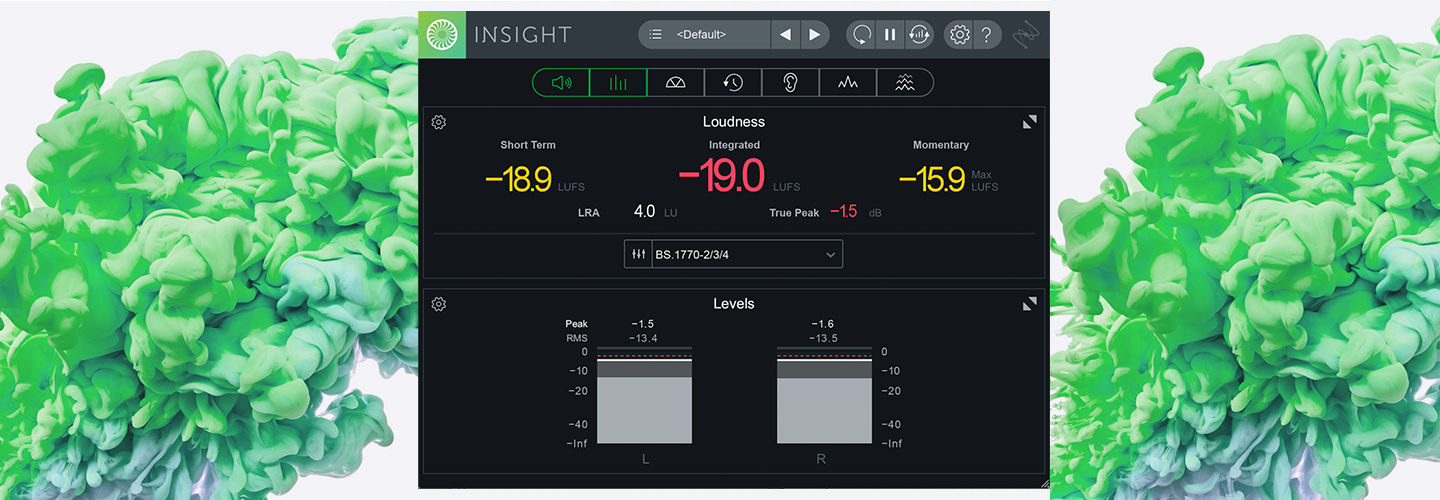Open the Loudness panel settings gear
1440x500 pixels.
coord(438,122)
